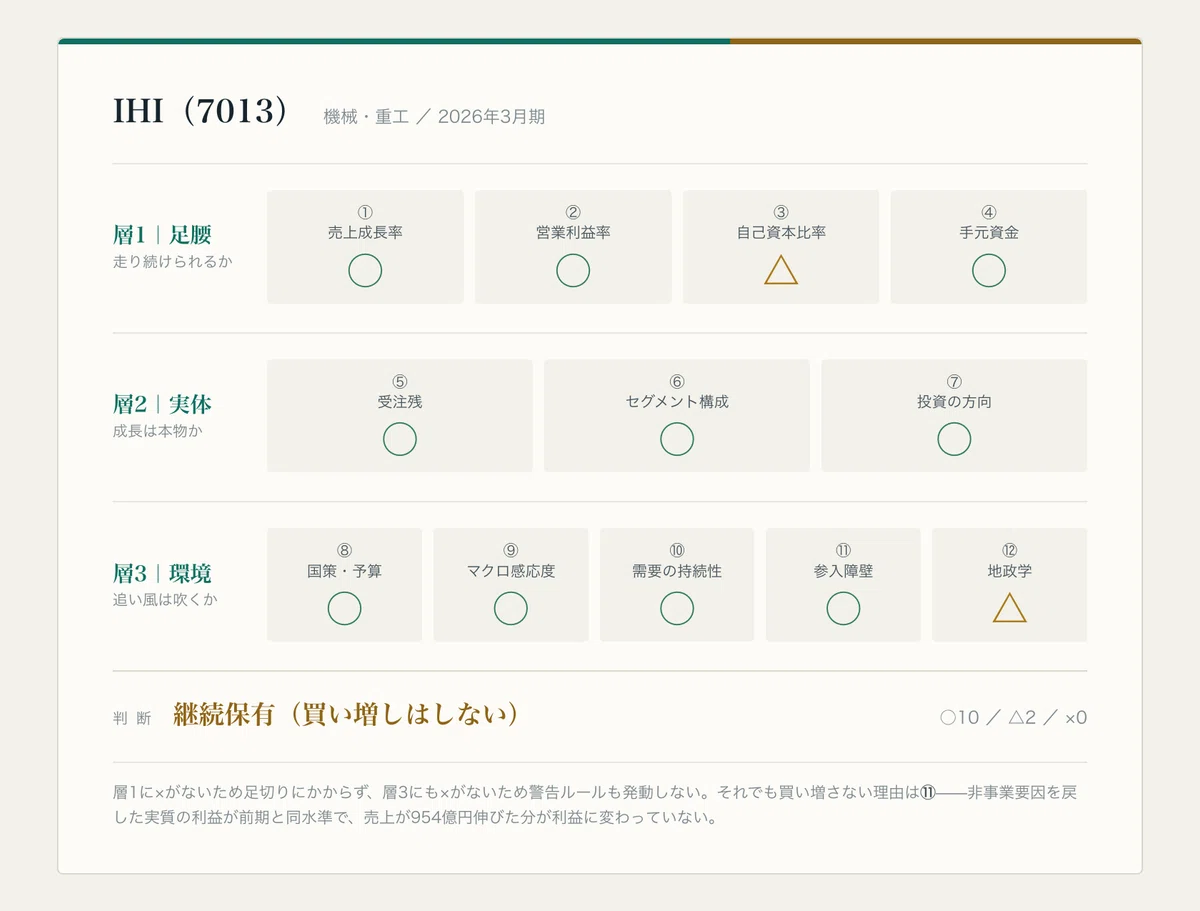The width and height of the screenshot is (1200, 911).
Task: Select the セグメント構成 label text
Action: (x=677, y=401)
